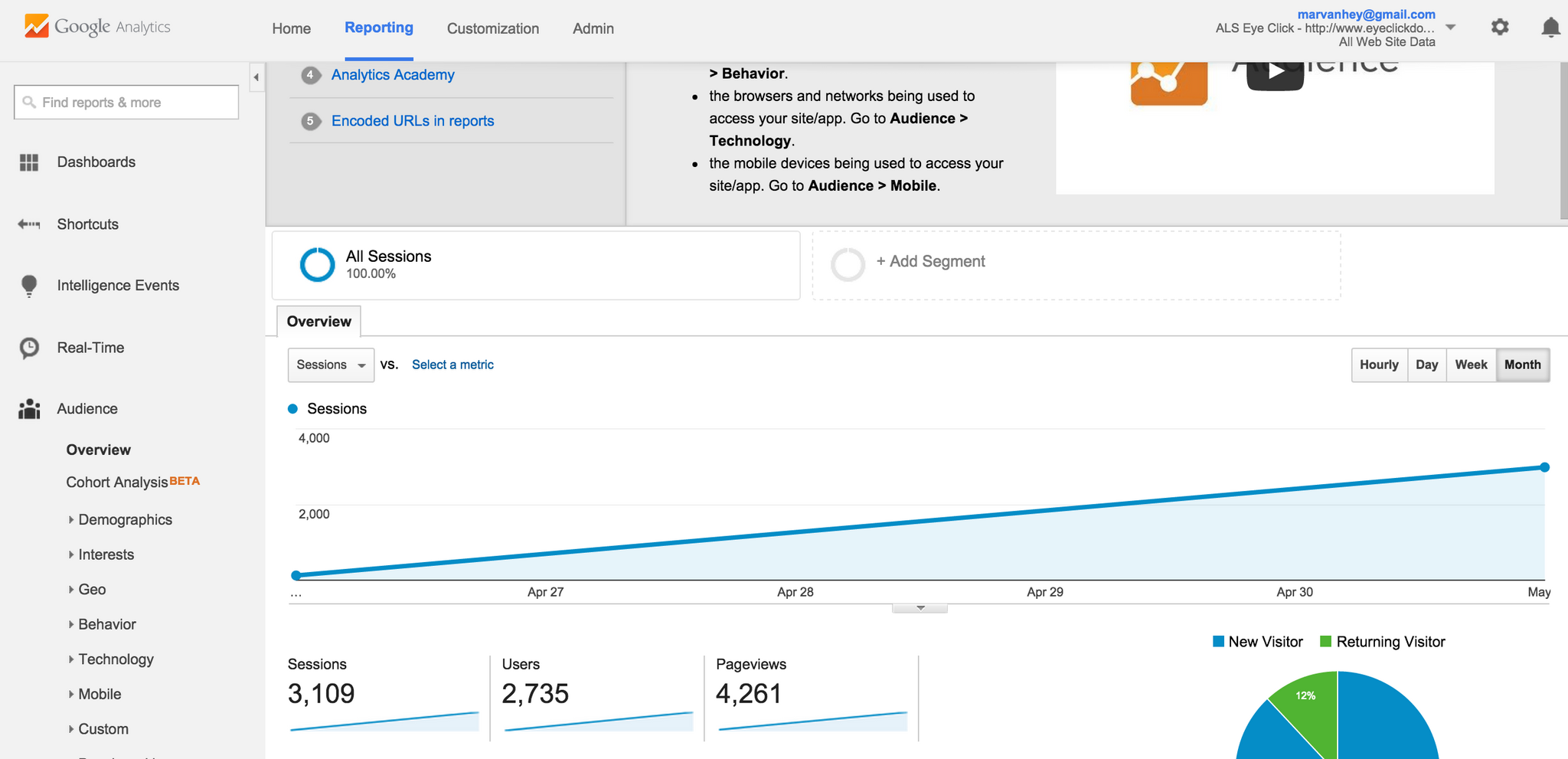Collapse the sidebar with arrow icon

pos(256,77)
